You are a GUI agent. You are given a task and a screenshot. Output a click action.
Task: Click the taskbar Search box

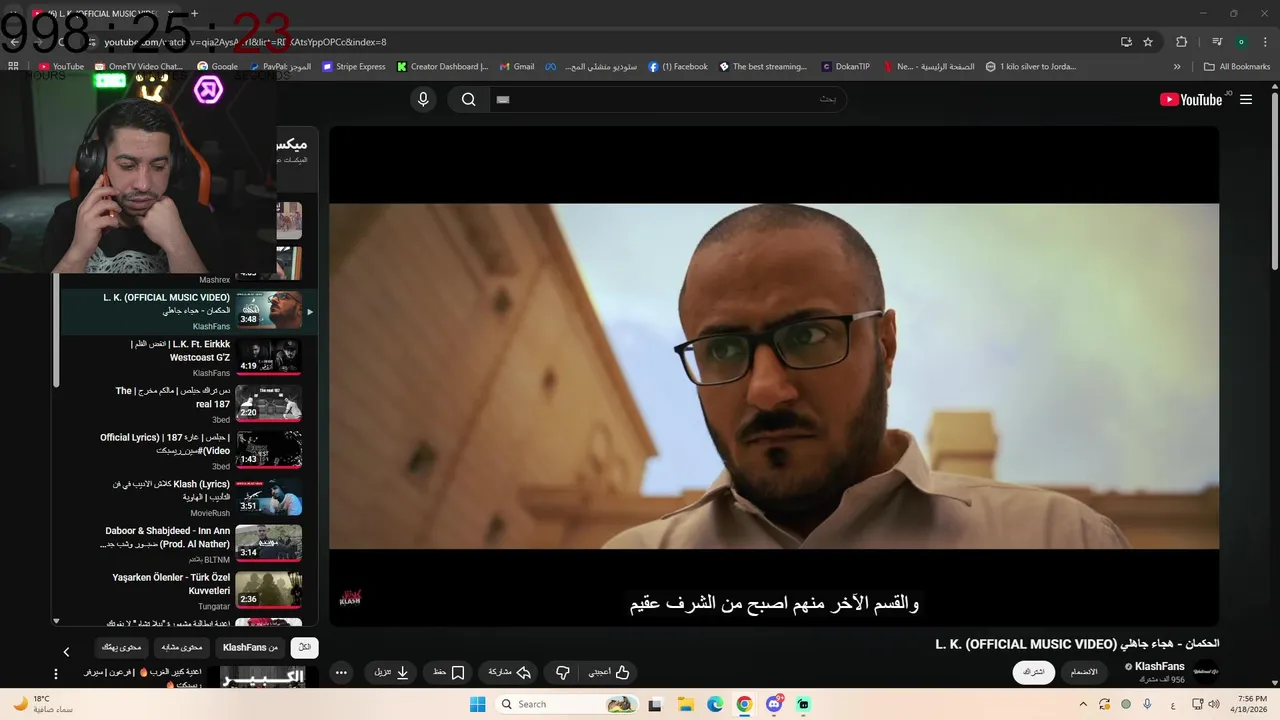569,704
